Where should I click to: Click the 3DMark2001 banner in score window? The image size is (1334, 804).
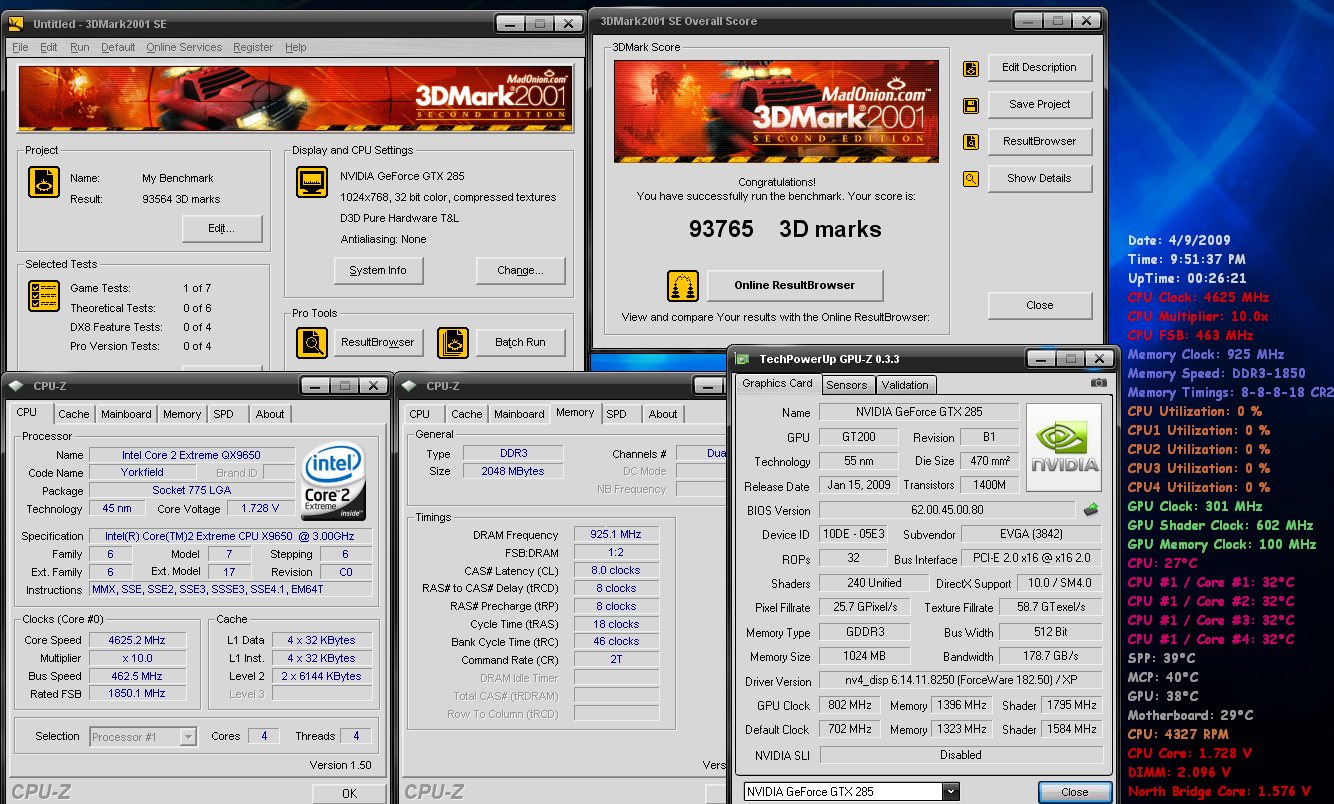[776, 112]
